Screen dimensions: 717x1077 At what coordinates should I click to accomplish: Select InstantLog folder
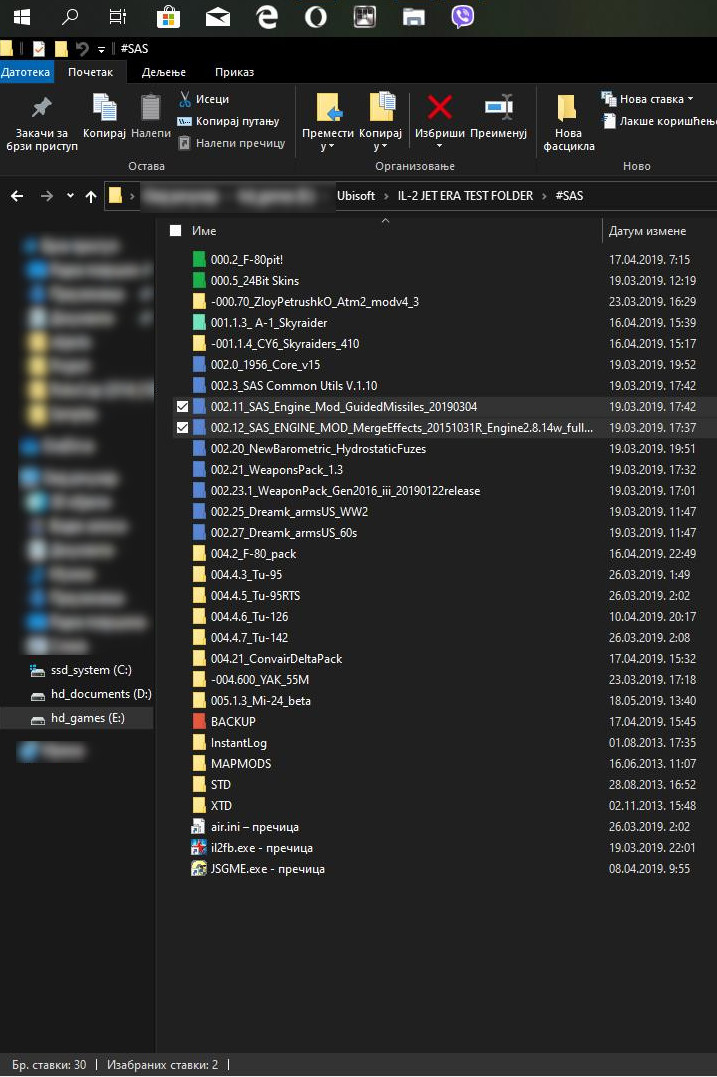point(238,742)
